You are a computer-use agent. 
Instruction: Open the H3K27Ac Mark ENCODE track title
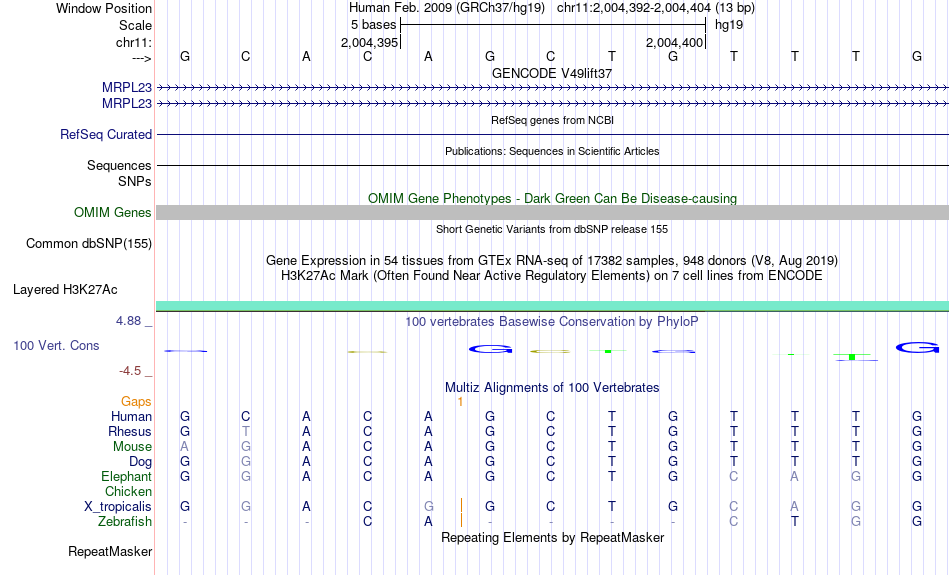coord(552,276)
